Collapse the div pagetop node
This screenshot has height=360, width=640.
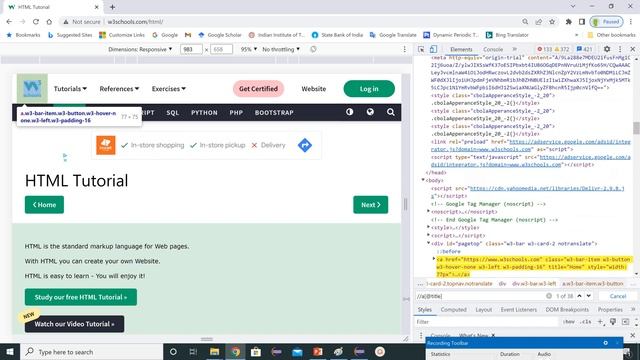pyautogui.click(x=429, y=243)
